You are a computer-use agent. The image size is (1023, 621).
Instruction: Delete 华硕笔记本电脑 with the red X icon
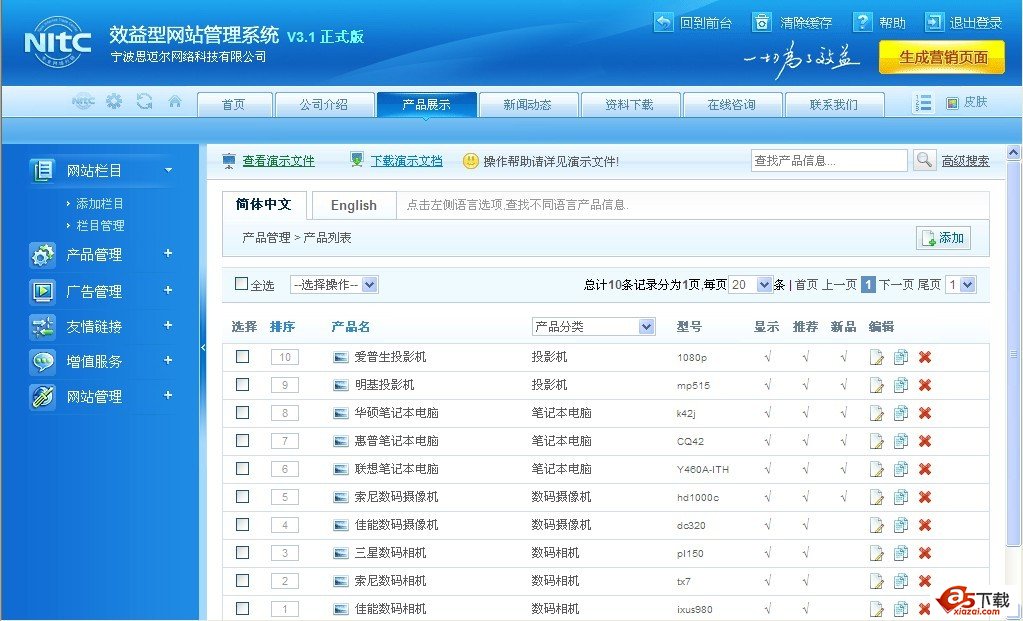click(x=925, y=413)
